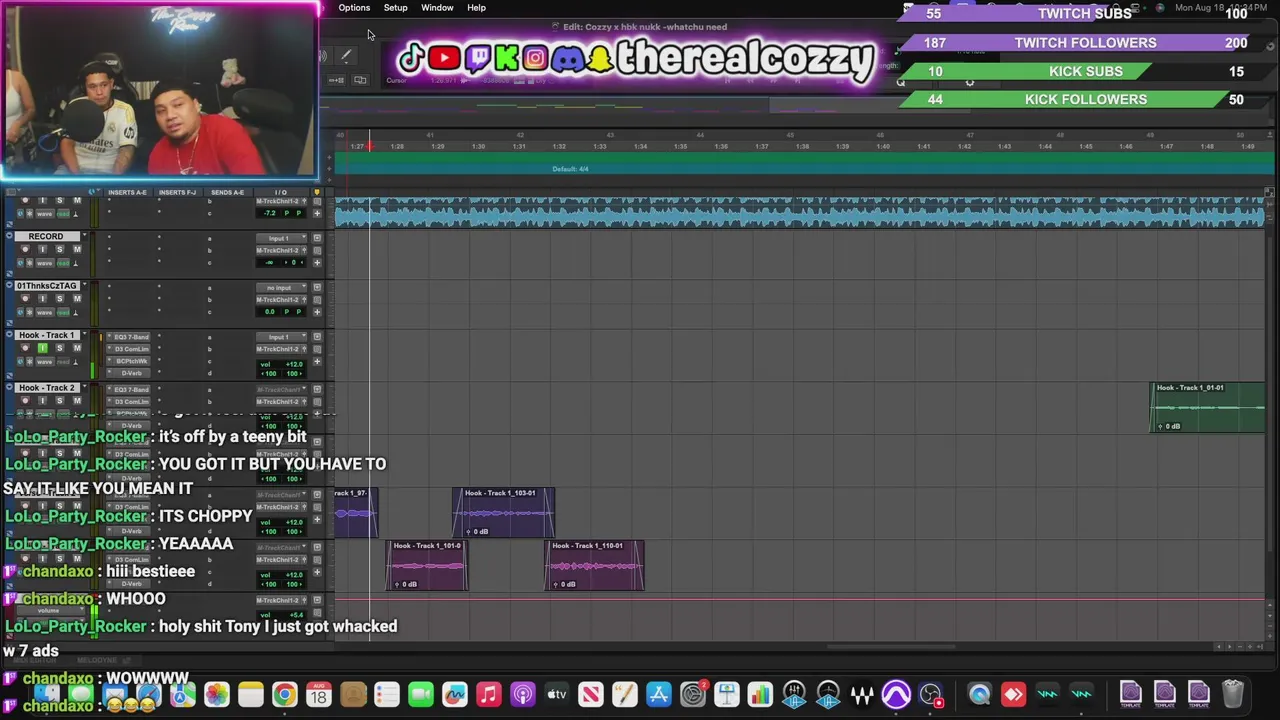1280x720 pixels.
Task: Select the Hook - Track 2 name
Action: pos(46,387)
